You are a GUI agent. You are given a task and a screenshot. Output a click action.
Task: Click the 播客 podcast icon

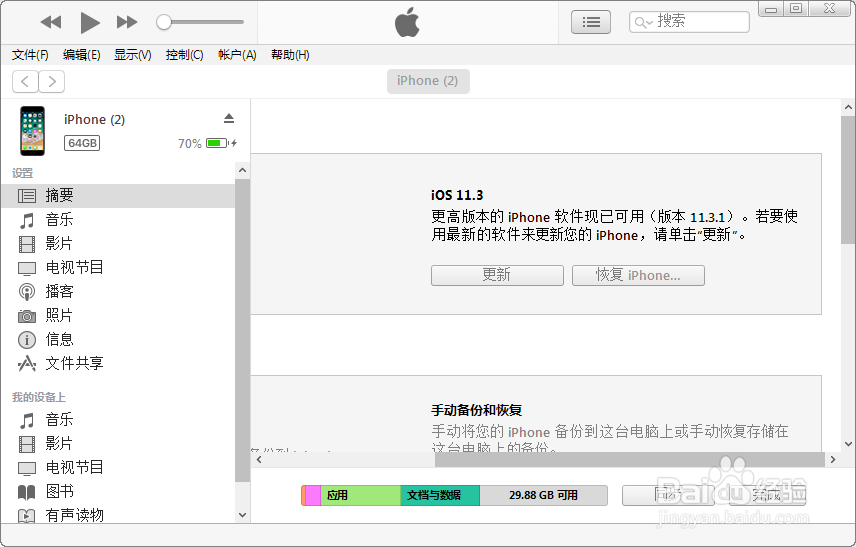[x=27, y=292]
